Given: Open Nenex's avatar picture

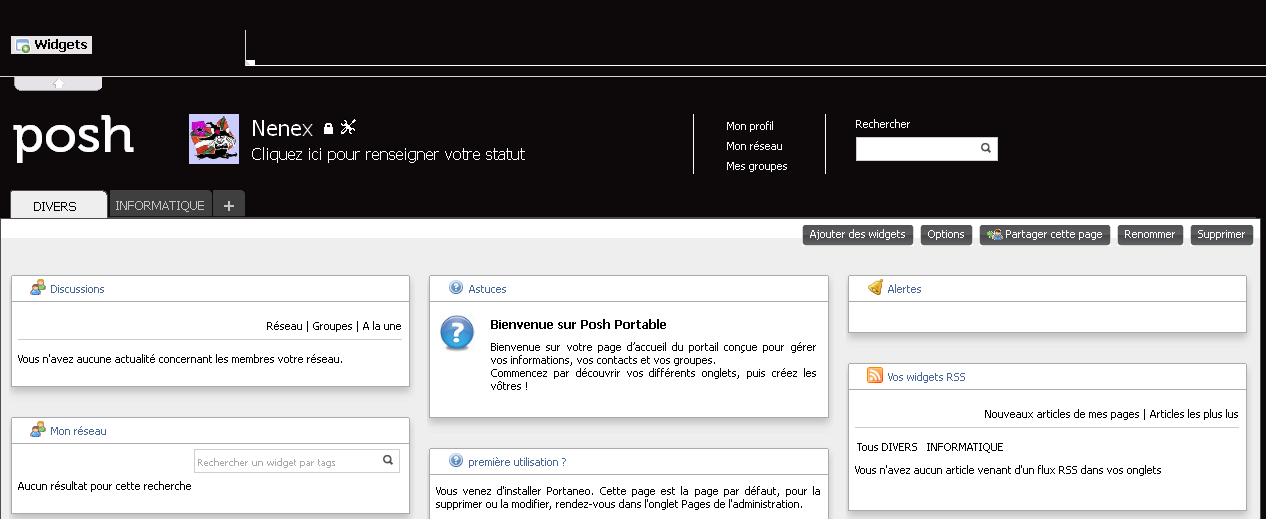Looking at the screenshot, I should (214, 139).
